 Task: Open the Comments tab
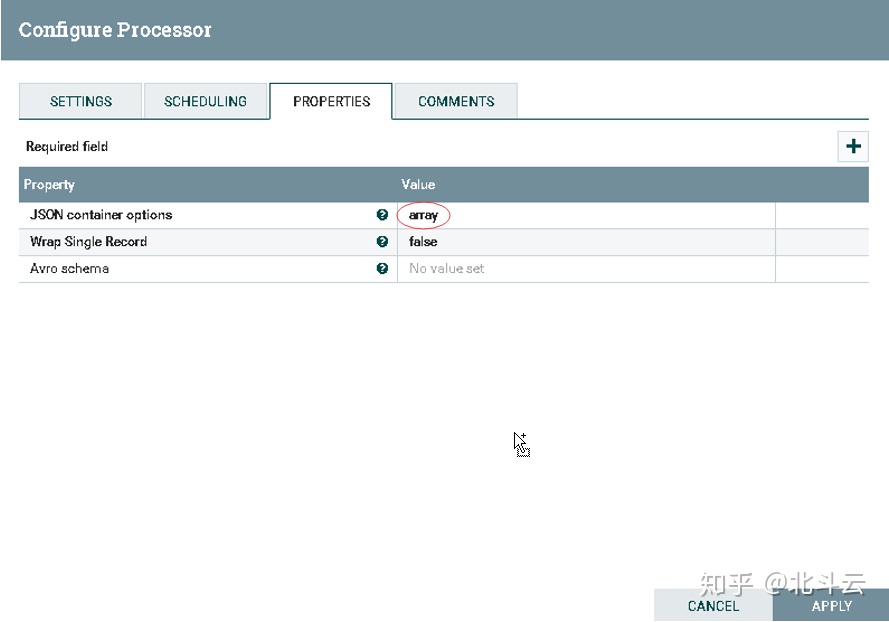point(456,101)
